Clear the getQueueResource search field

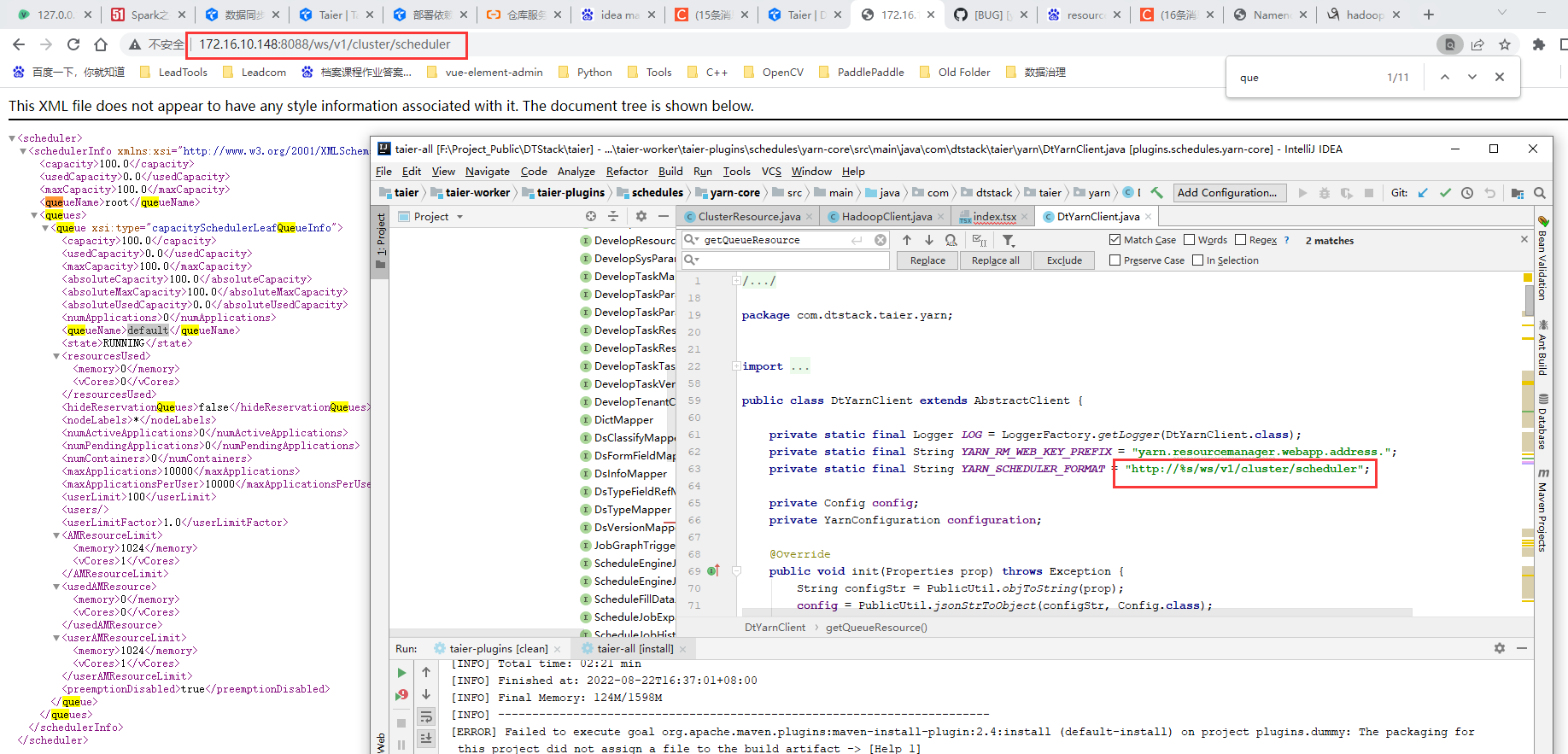[x=881, y=240]
